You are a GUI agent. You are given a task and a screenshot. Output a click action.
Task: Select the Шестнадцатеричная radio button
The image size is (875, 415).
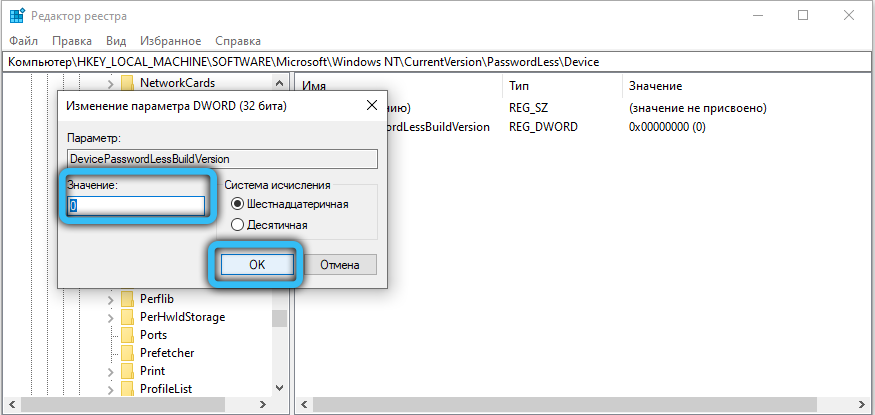coord(237,204)
